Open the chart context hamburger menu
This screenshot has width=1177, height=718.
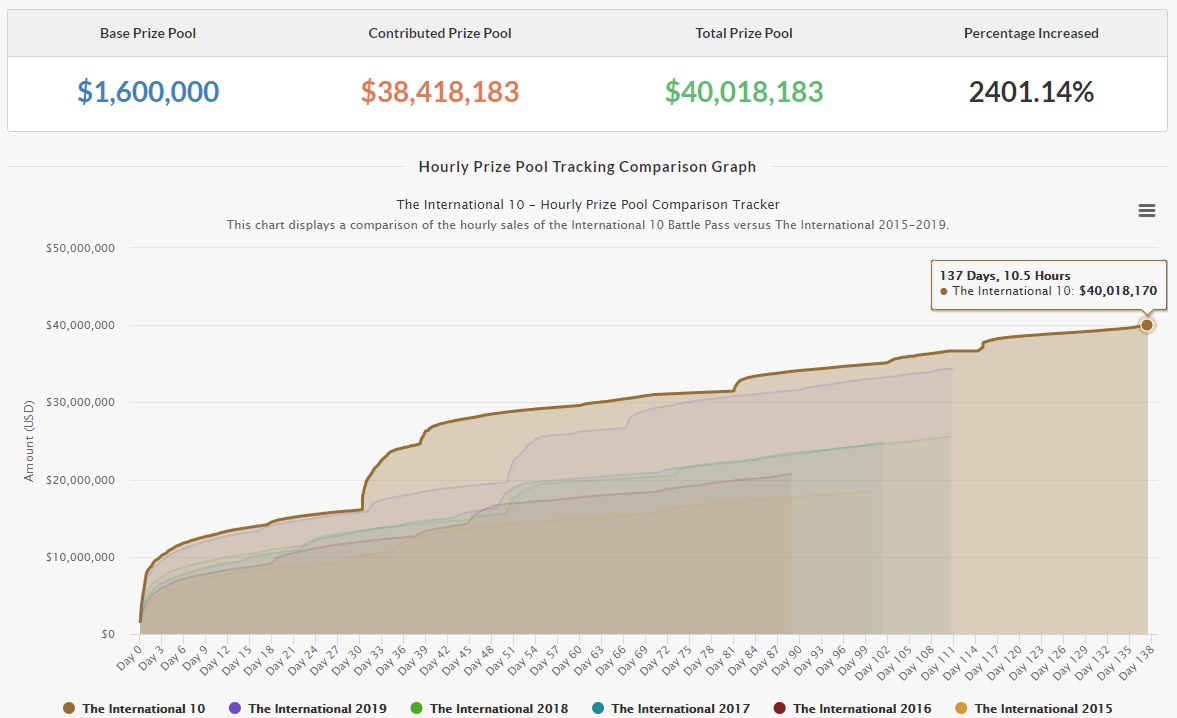1146,211
